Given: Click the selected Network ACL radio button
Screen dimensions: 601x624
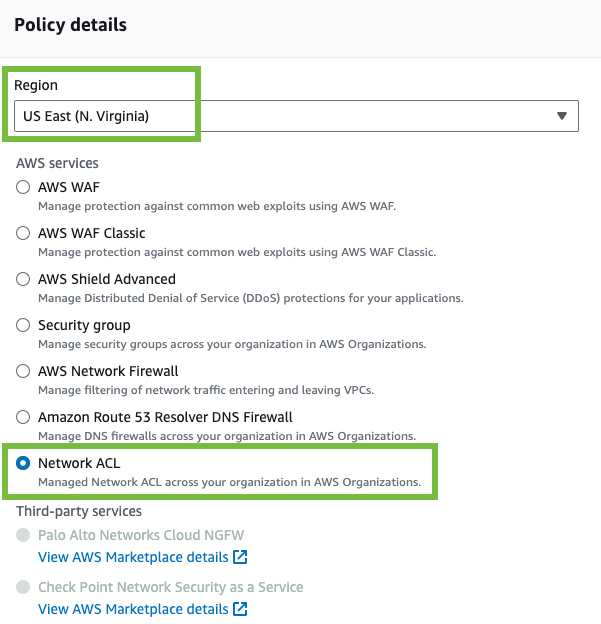Looking at the screenshot, I should click(23, 463).
